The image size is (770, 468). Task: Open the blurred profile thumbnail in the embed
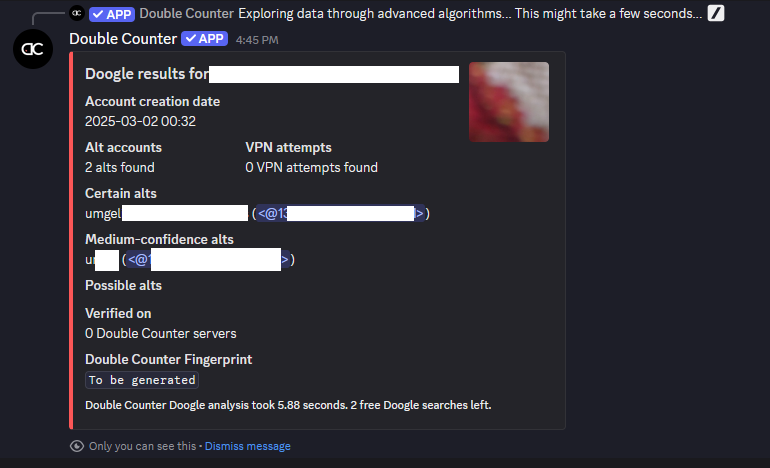pos(509,102)
